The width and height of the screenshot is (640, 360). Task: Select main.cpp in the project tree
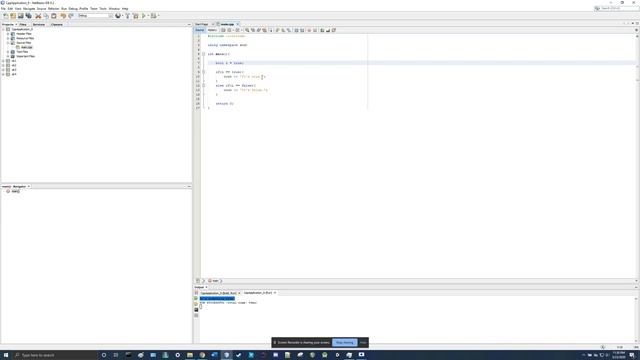pyautogui.click(x=27, y=47)
